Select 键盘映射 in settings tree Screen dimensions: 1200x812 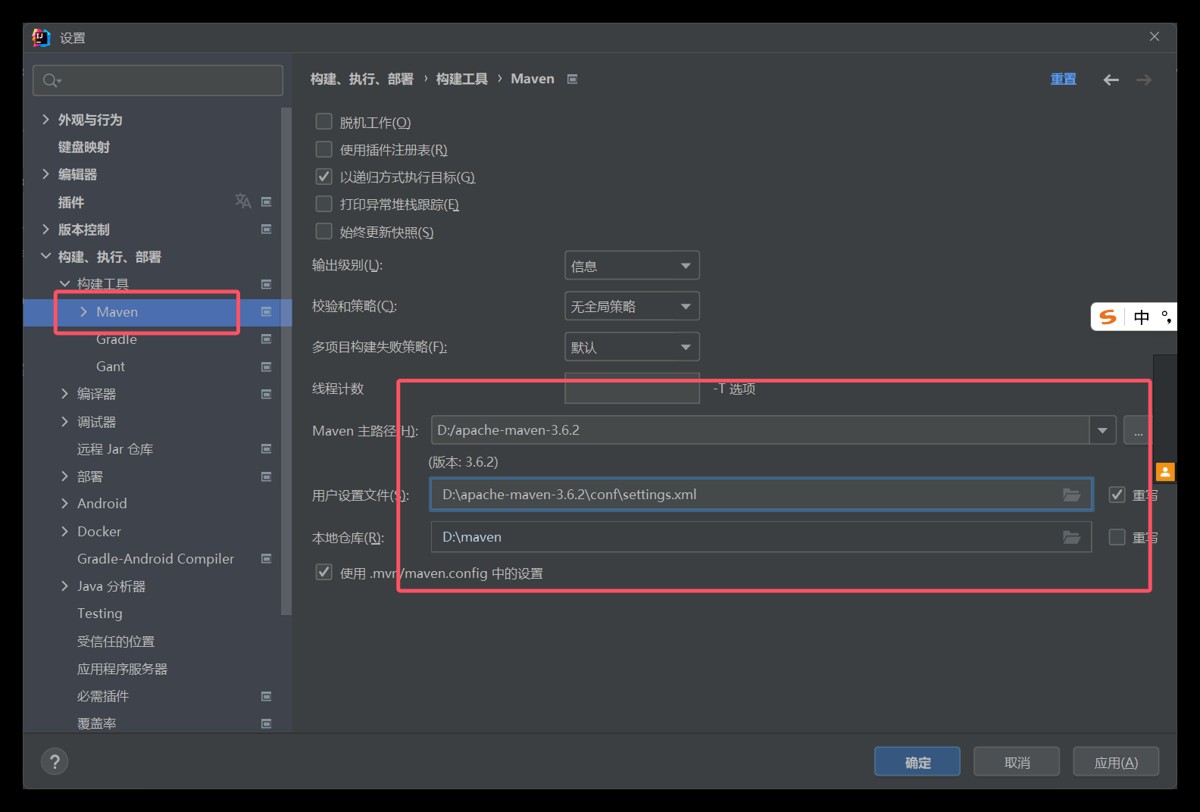84,147
